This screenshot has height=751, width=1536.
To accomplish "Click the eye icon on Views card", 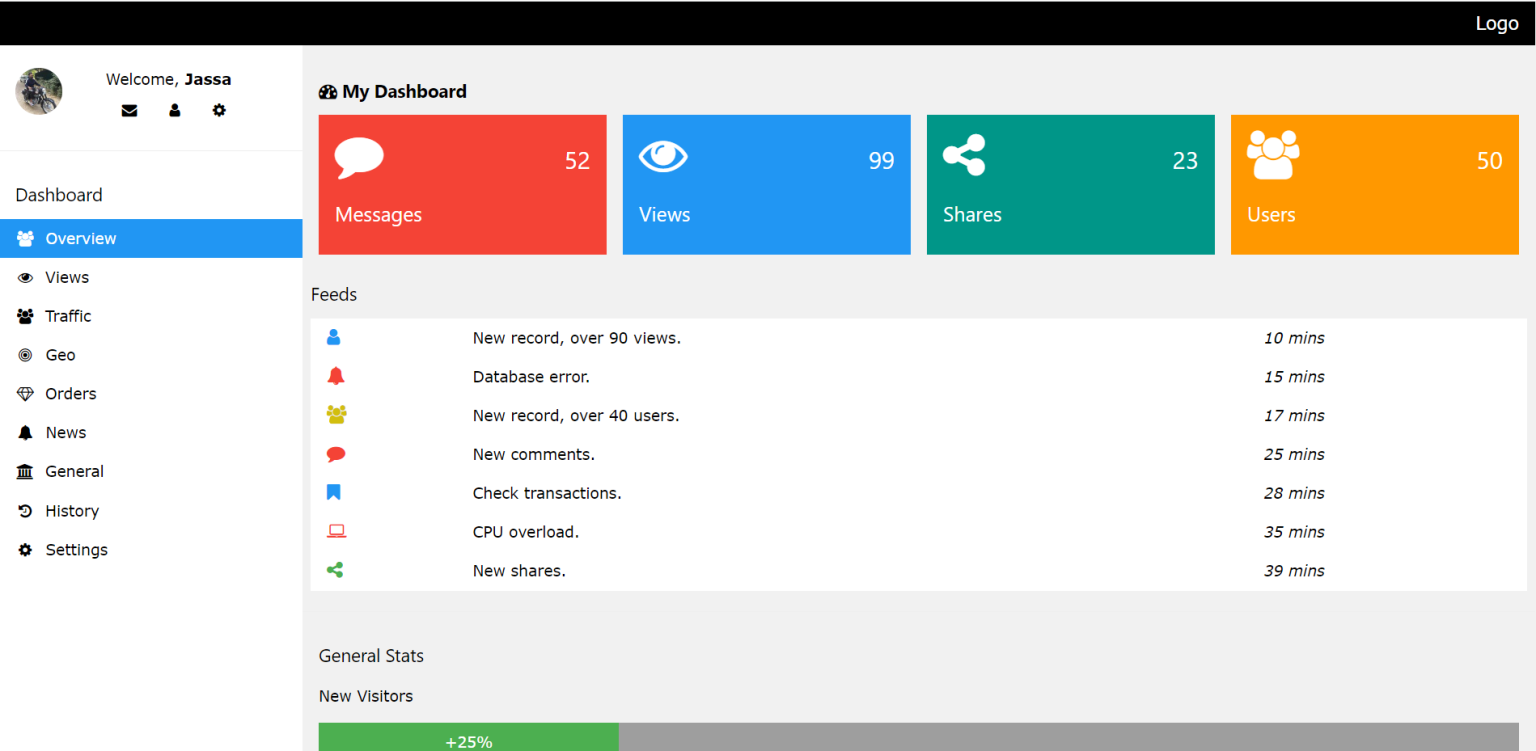I will click(663, 156).
